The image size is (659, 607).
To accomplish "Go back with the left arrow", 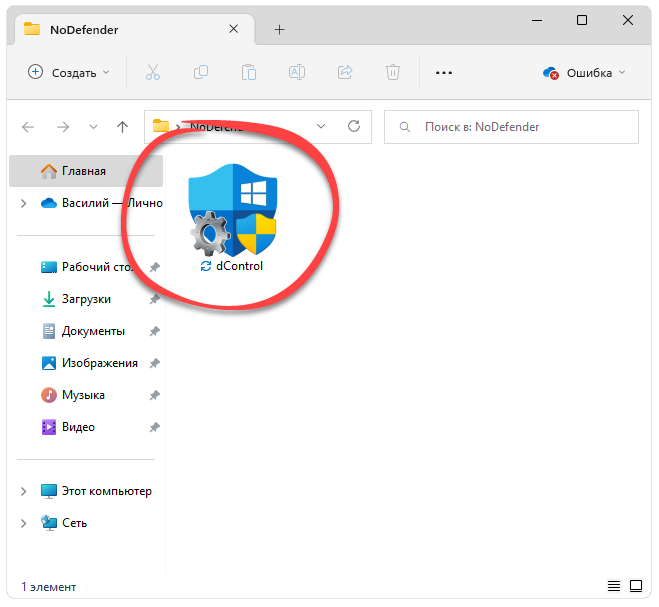I will pos(28,127).
